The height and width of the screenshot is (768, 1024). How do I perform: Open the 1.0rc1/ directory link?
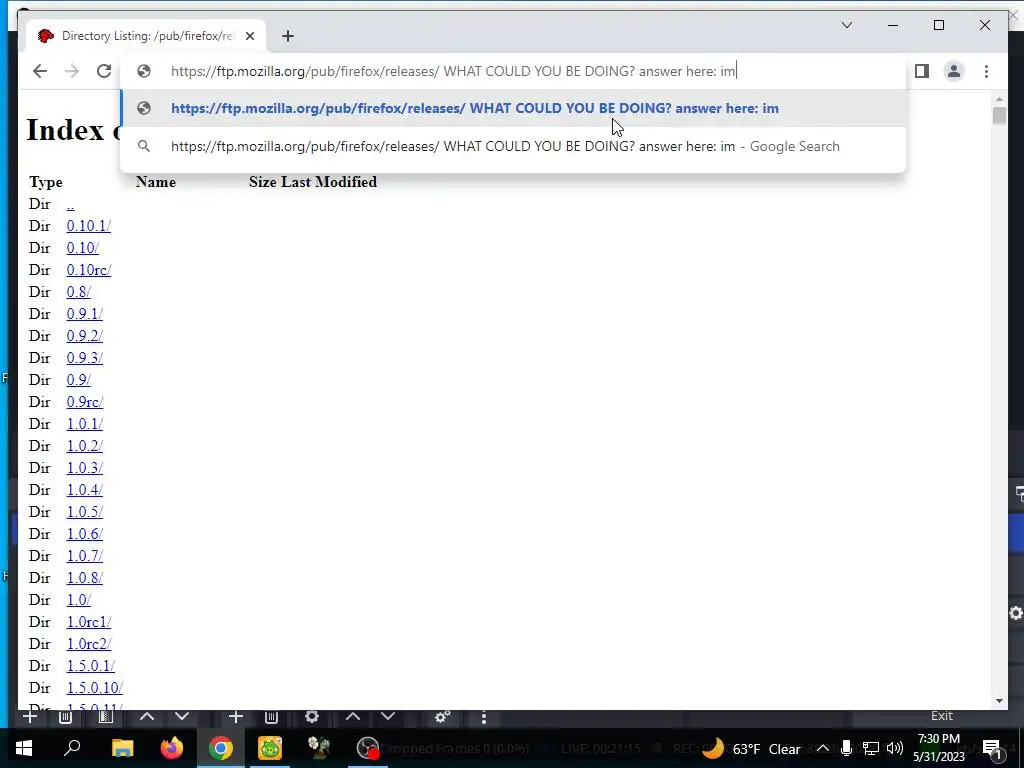(89, 622)
